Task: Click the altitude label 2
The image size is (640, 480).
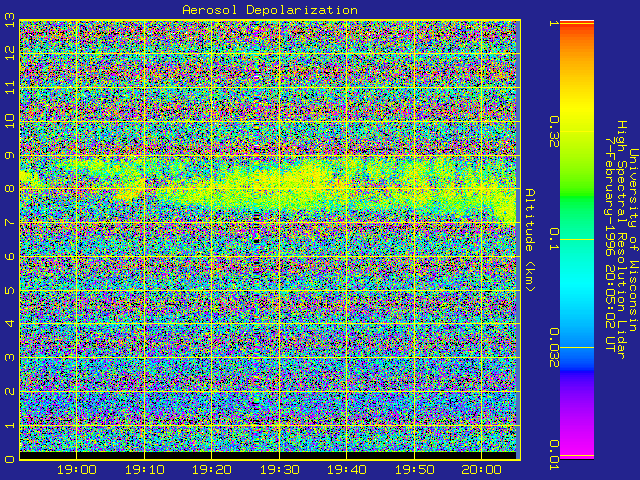Action: coord(10,391)
